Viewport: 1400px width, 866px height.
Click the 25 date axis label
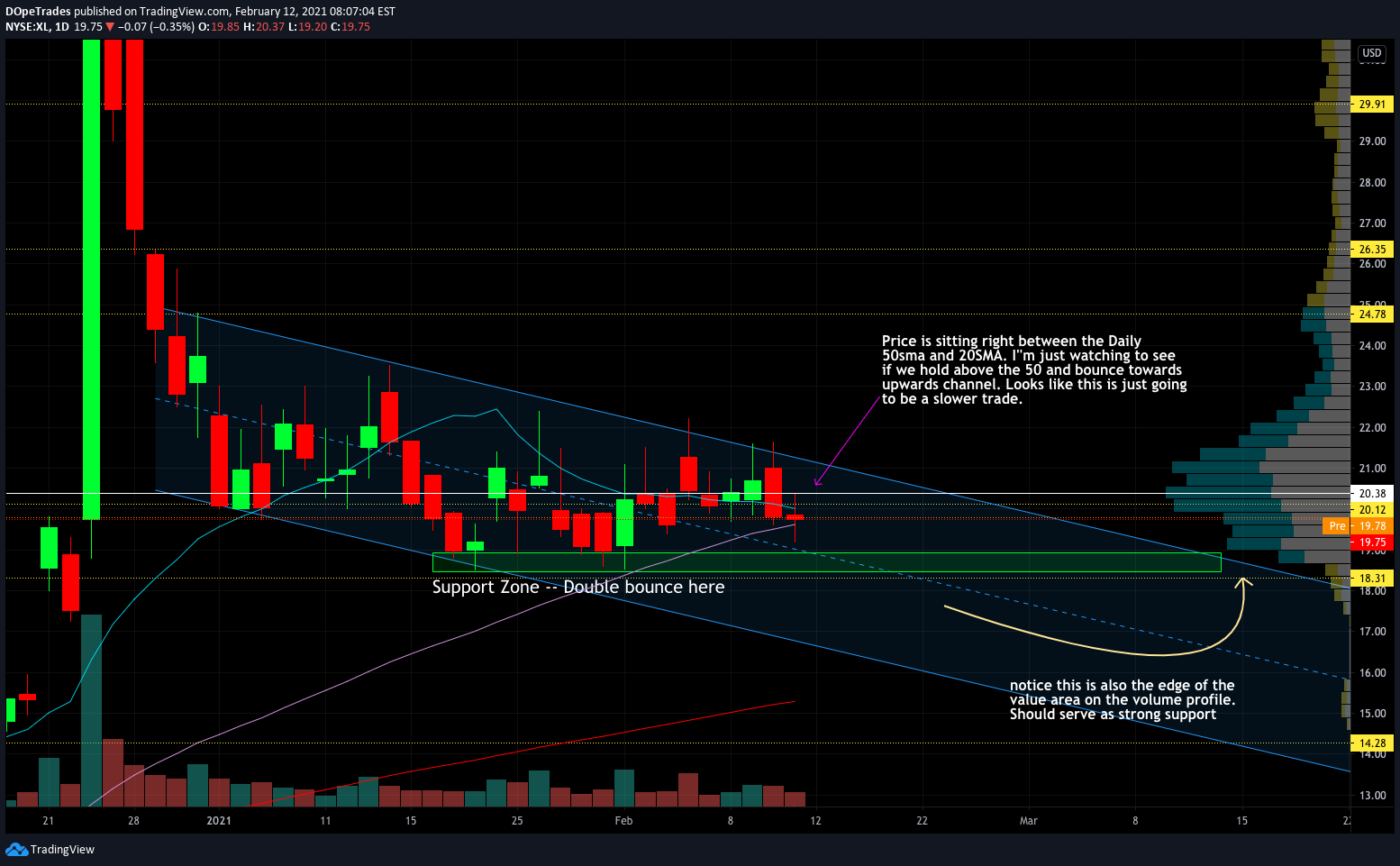517,821
